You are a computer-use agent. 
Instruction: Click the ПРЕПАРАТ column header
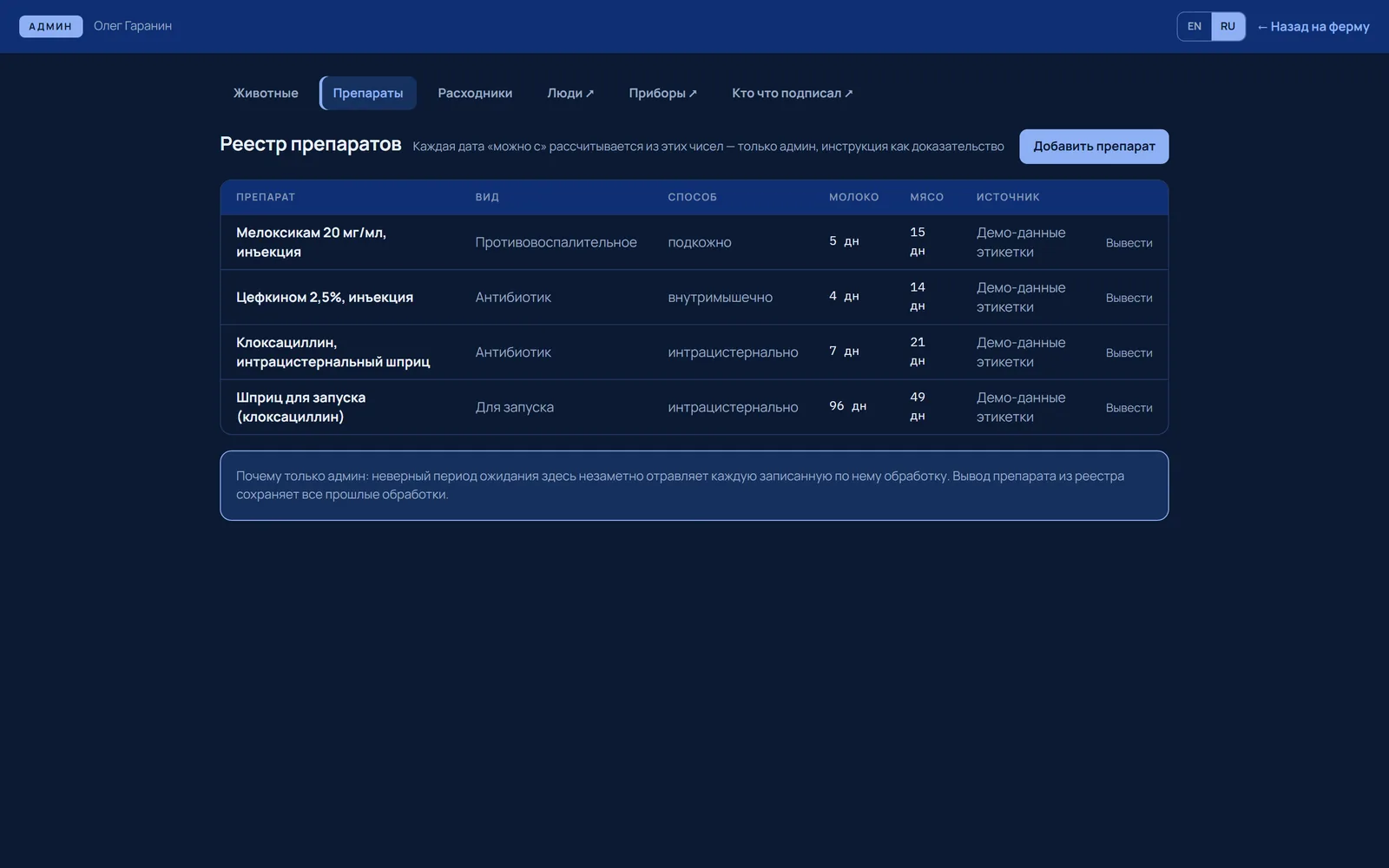pos(266,197)
